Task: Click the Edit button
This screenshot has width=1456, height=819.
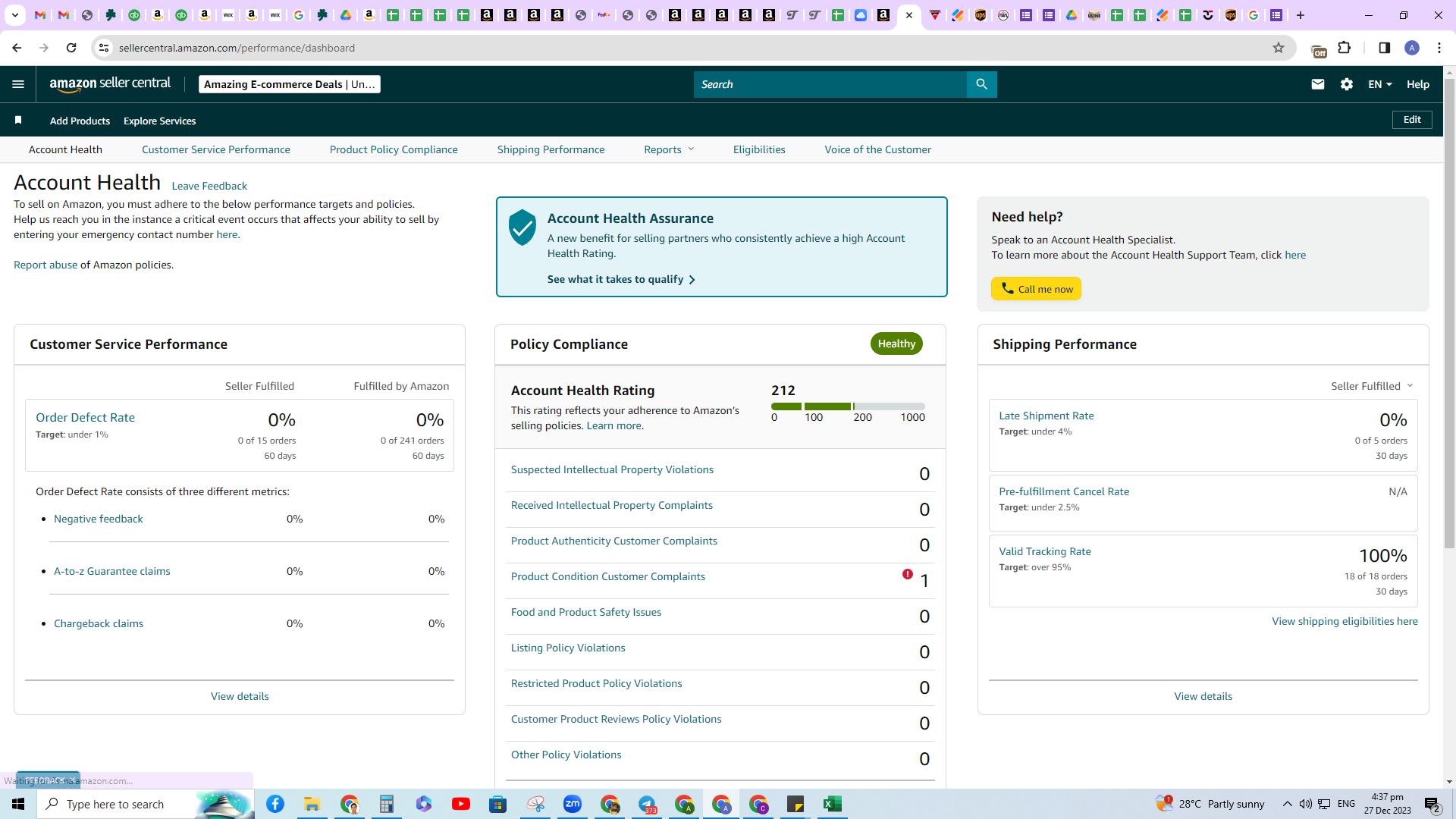Action: coord(1412,120)
